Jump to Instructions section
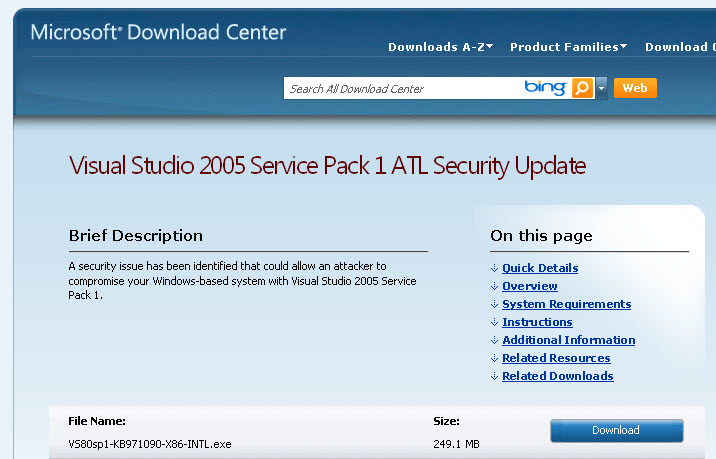Image resolution: width=716 pixels, height=459 pixels. coord(537,322)
